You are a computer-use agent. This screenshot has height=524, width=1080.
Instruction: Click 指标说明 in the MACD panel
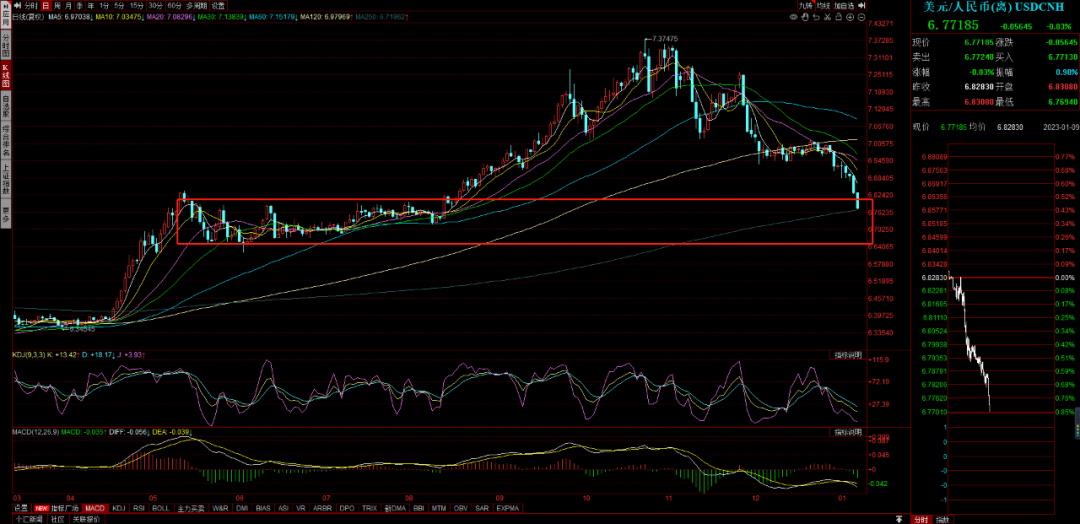[848, 432]
